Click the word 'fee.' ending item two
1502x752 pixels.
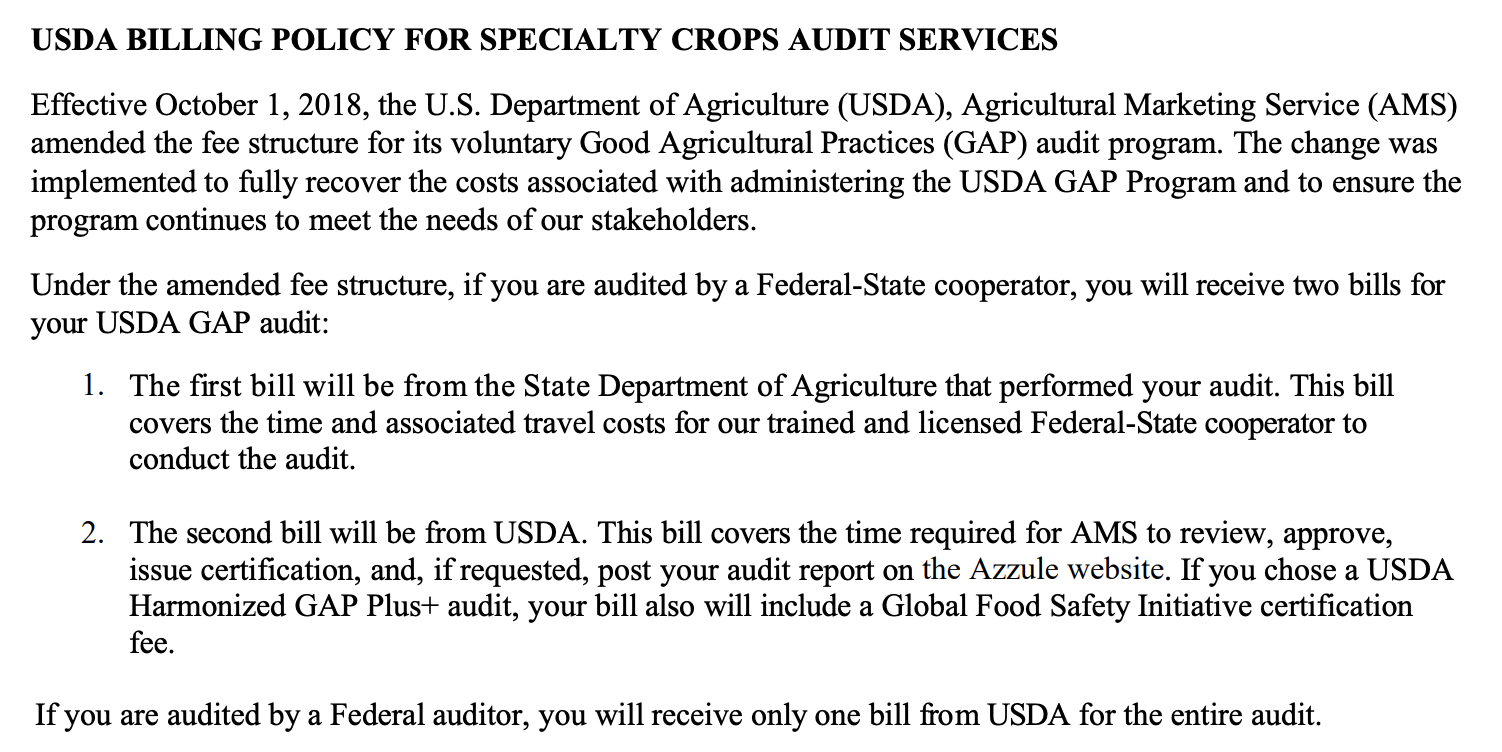152,644
